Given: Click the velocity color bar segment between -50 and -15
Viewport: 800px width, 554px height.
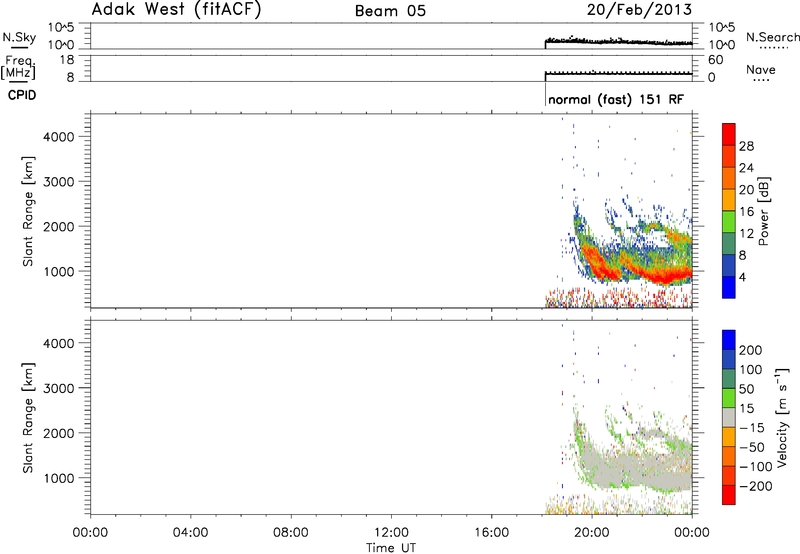Looking at the screenshot, I should point(729,437).
